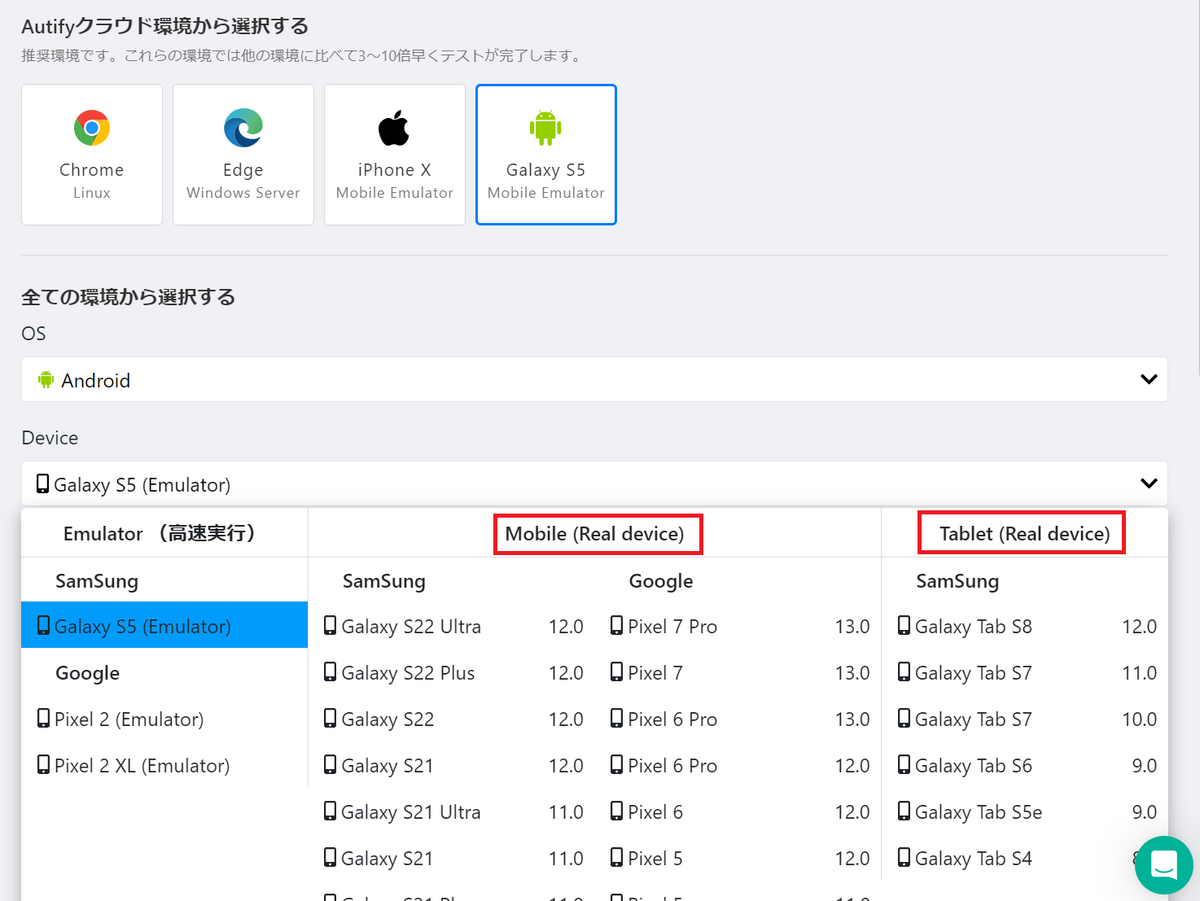Pick Galaxy S22 12.0 device
The height and width of the screenshot is (901, 1200).
click(x=453, y=719)
